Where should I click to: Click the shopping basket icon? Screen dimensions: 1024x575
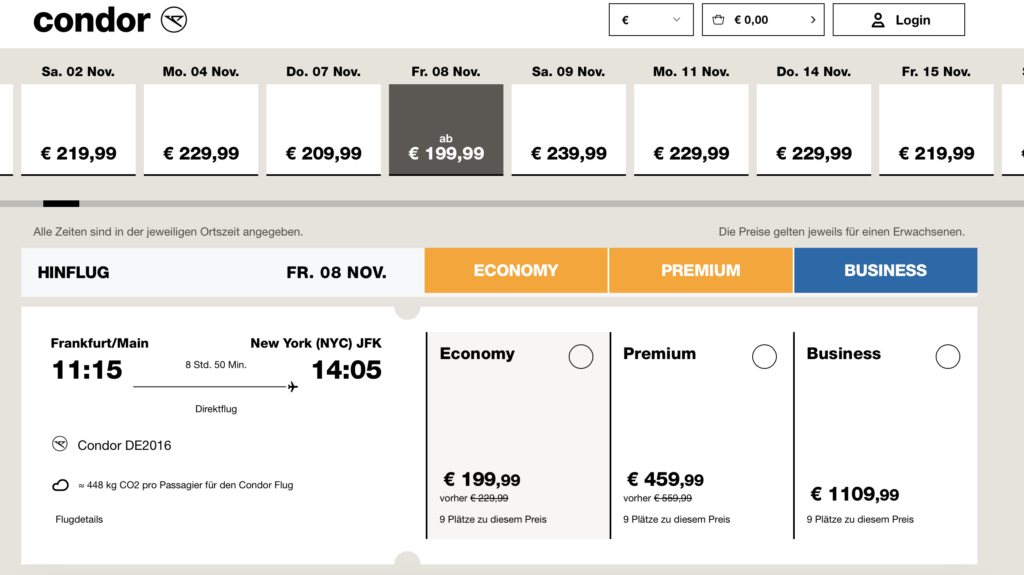tap(718, 20)
